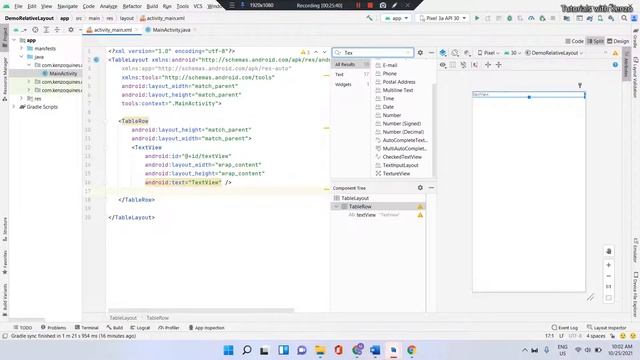
Task: Open the Event Log
Action: (x=565, y=328)
